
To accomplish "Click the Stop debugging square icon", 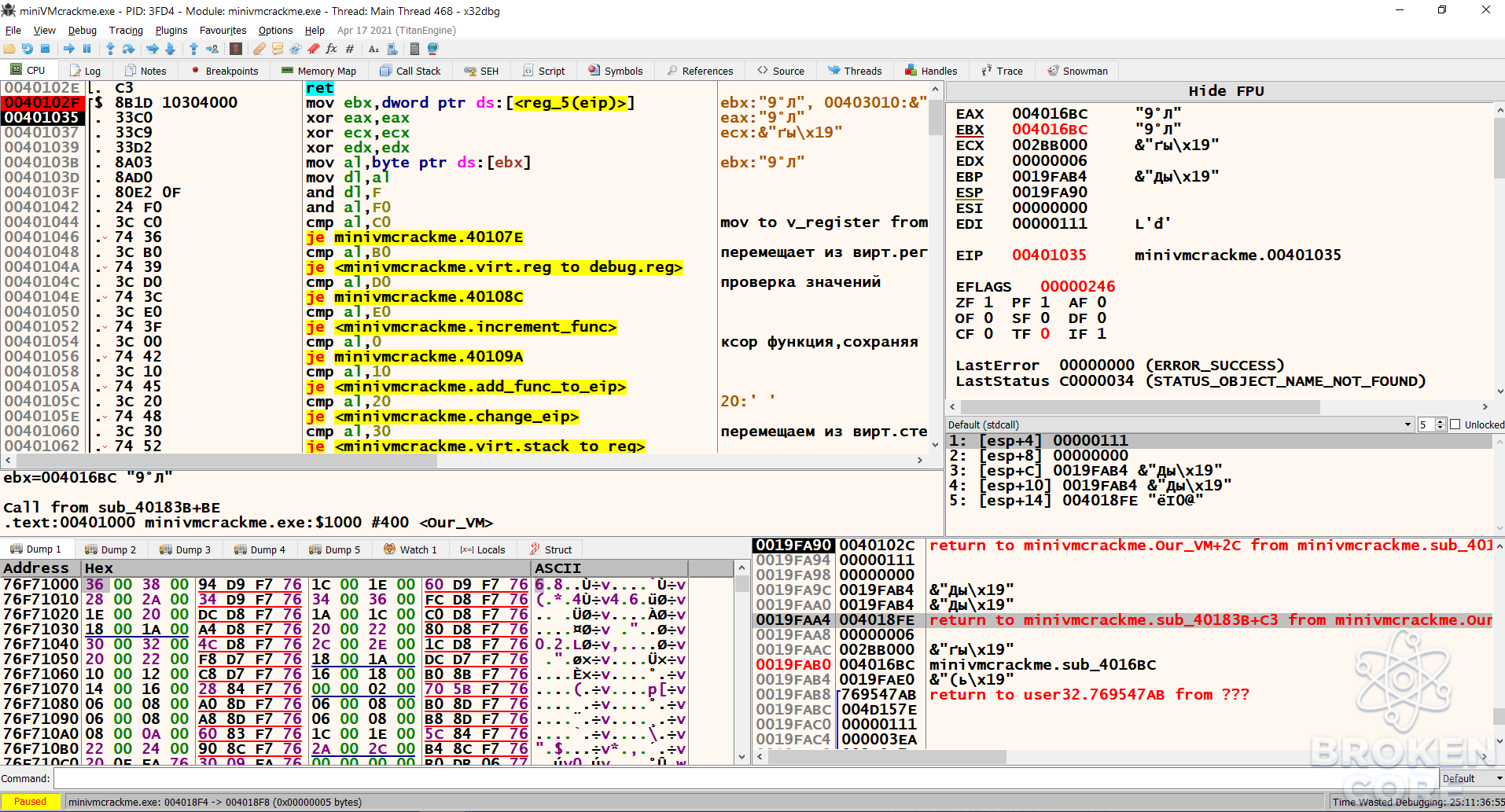I will click(46, 49).
